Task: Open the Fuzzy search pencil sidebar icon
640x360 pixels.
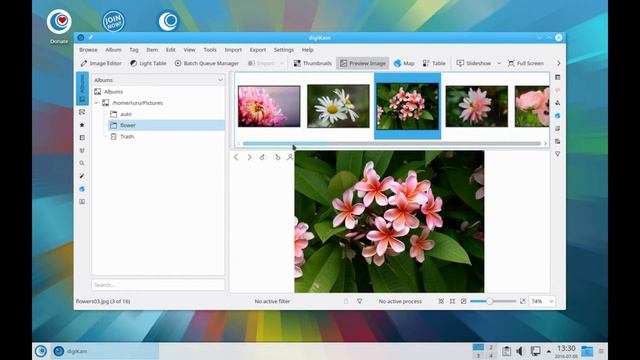Action: [x=82, y=176]
